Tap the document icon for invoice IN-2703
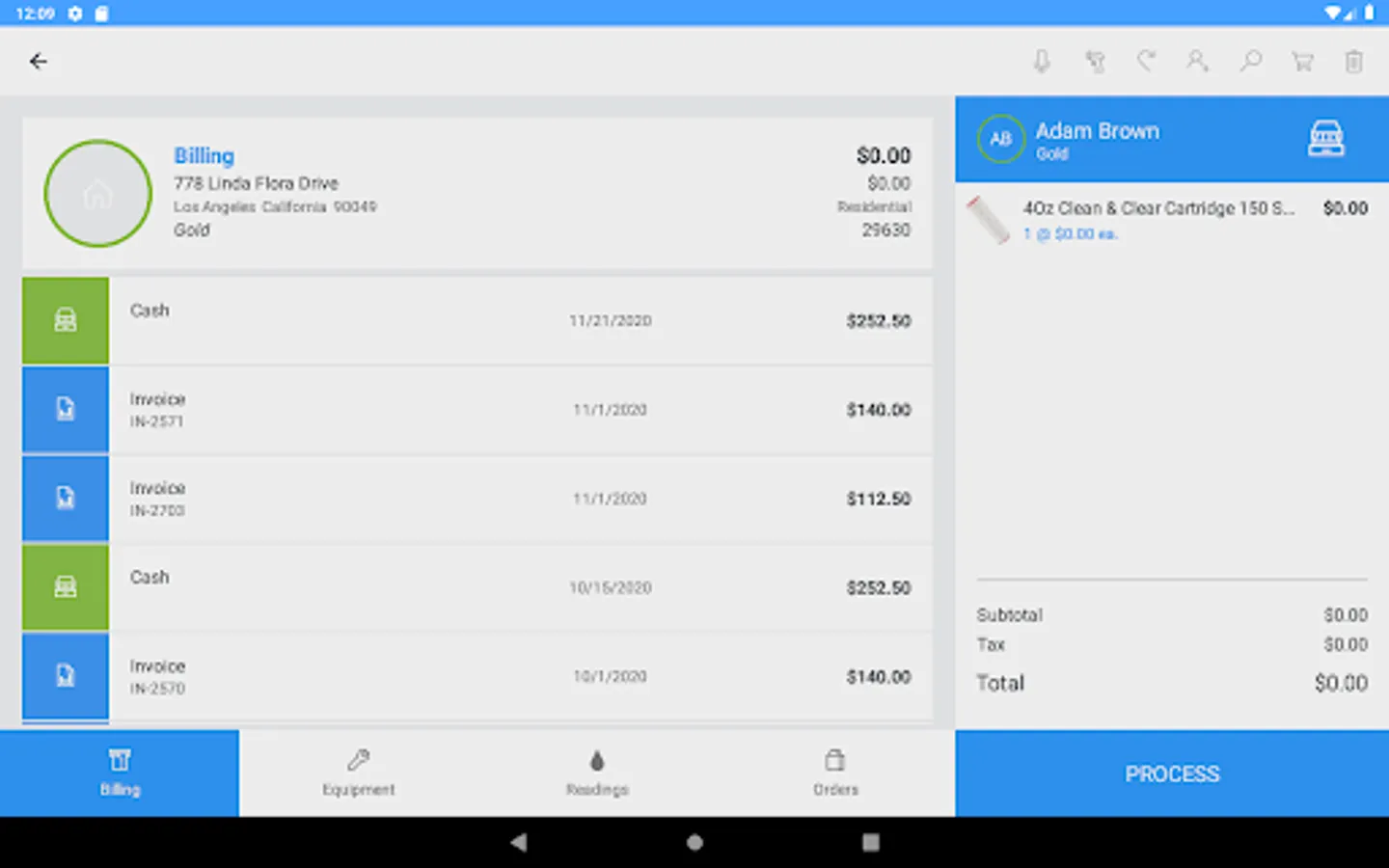The height and width of the screenshot is (868, 1389). coord(66,499)
